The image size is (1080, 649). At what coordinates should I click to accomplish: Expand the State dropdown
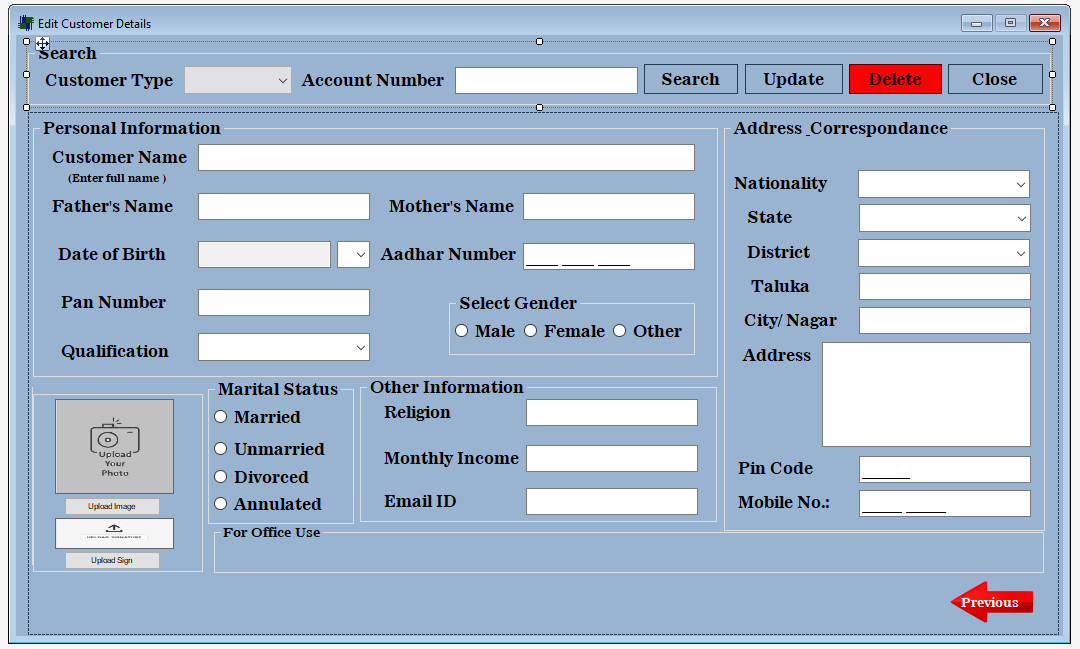click(944, 218)
